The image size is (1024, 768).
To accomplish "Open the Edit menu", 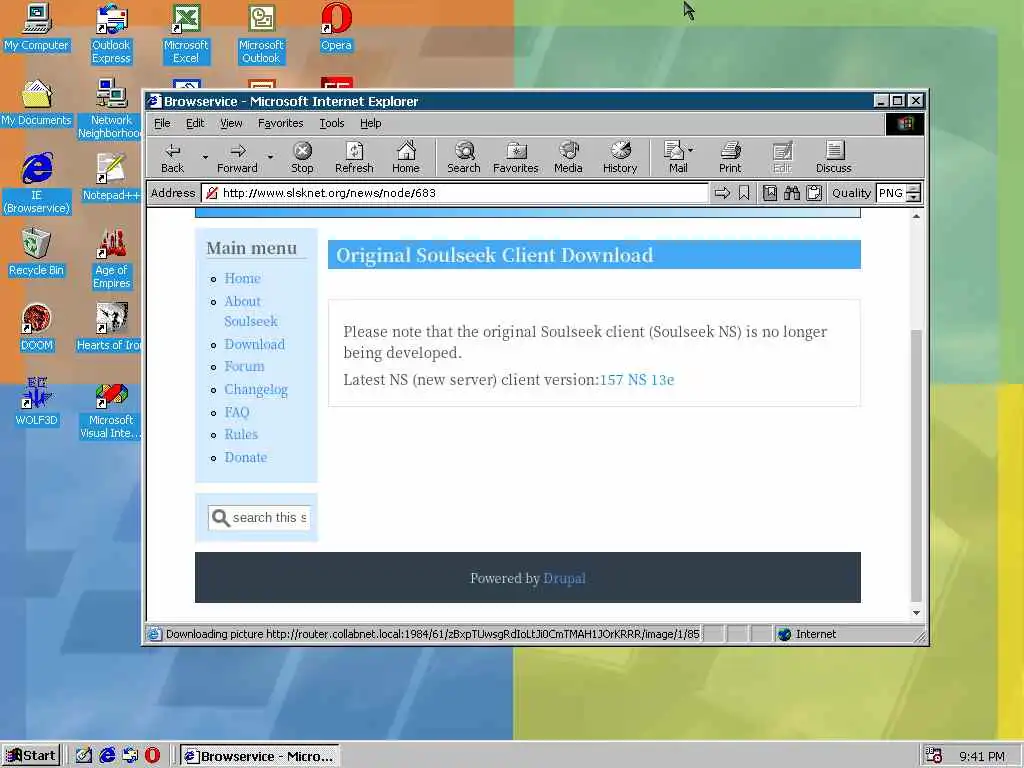I will tap(195, 123).
